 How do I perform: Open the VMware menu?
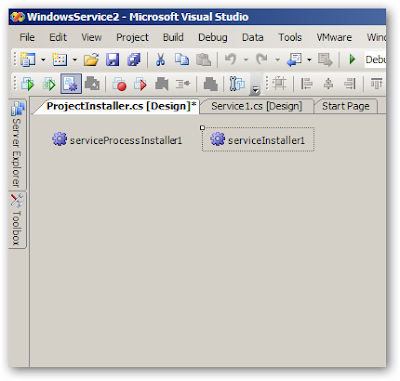click(x=334, y=37)
